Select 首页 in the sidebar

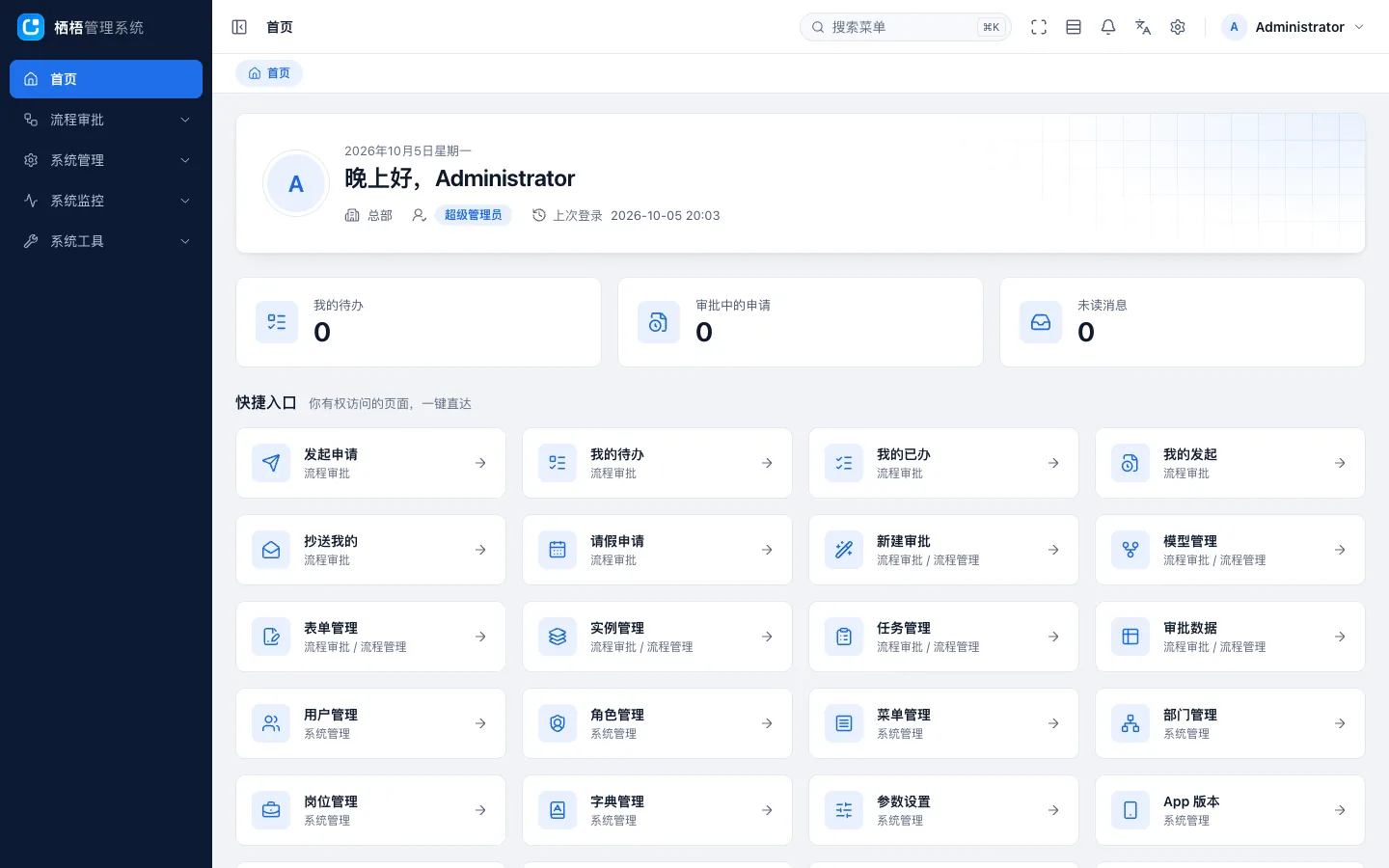[x=106, y=79]
